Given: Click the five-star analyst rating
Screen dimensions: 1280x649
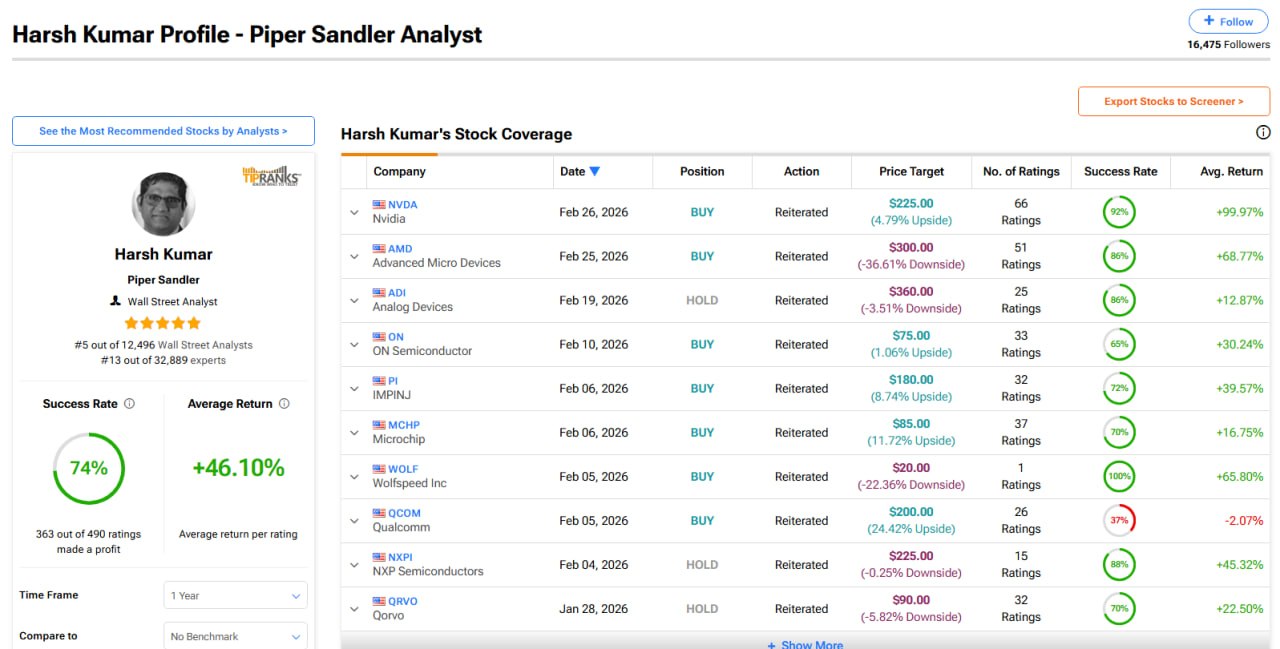Looking at the screenshot, I should 163,323.
